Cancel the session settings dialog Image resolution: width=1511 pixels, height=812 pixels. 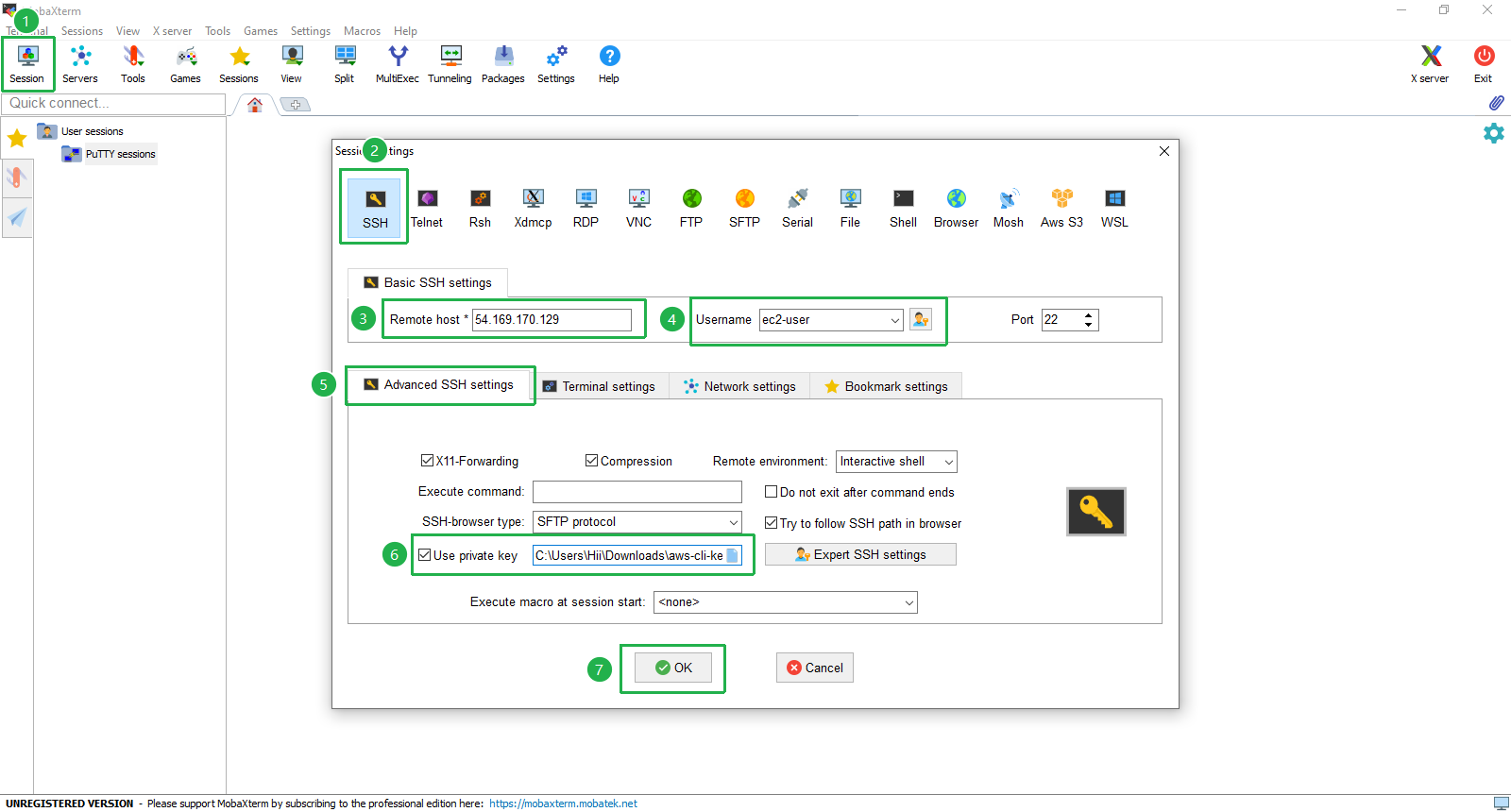[x=815, y=668]
